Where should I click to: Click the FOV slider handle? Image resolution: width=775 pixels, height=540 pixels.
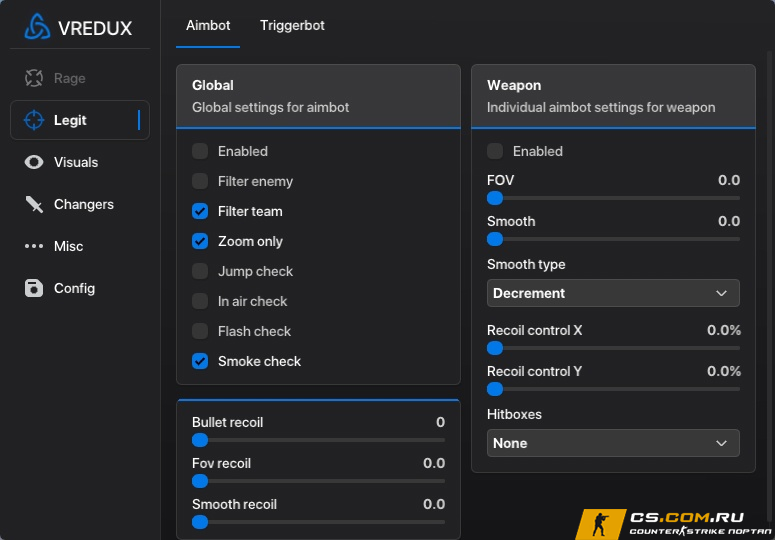[495, 198]
